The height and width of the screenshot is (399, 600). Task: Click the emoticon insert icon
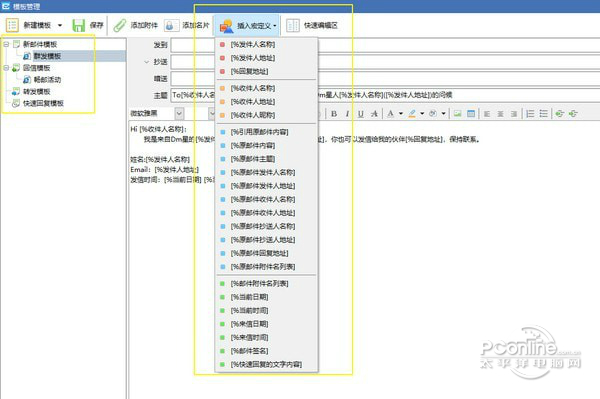(x=433, y=114)
